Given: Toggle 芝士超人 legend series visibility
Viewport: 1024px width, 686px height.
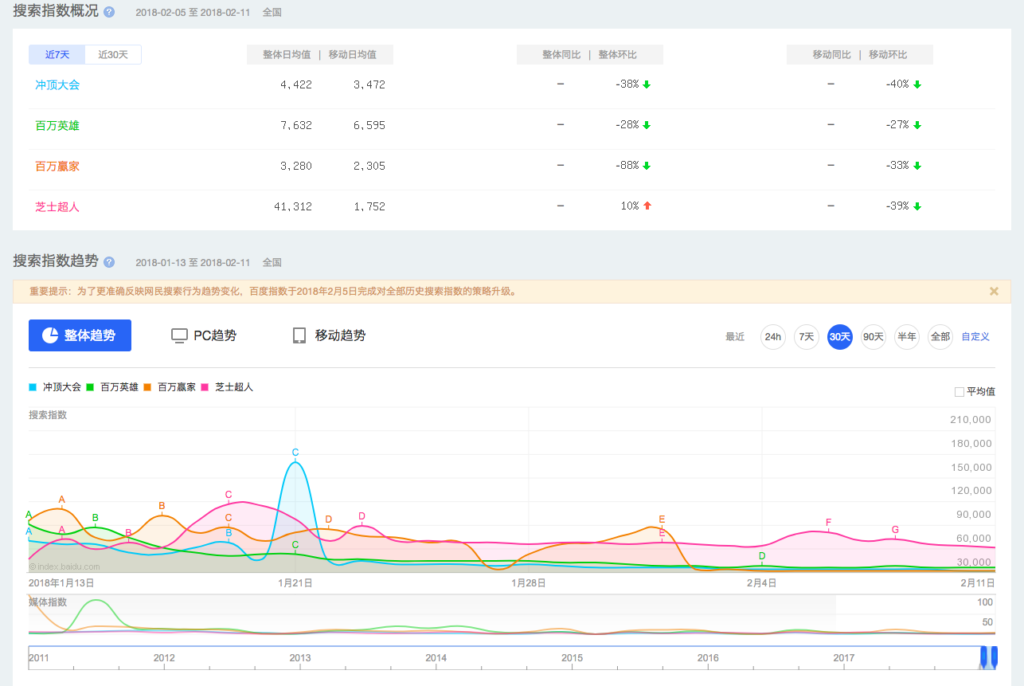Looking at the screenshot, I should pyautogui.click(x=206, y=386).
